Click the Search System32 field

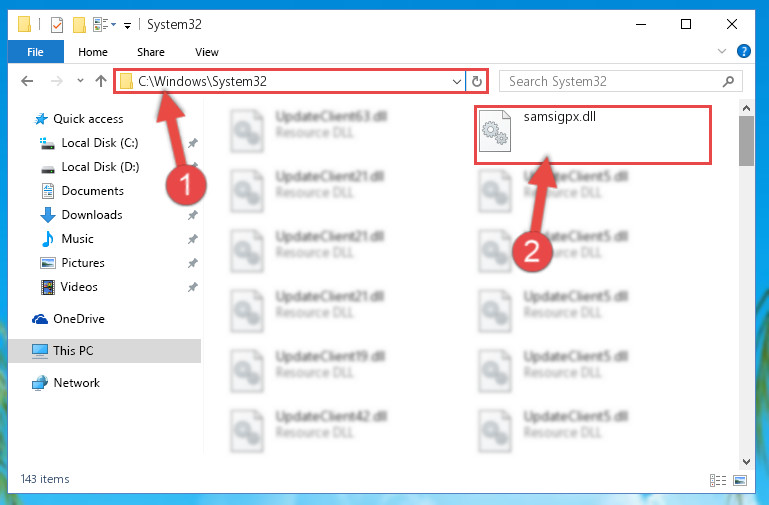point(615,81)
